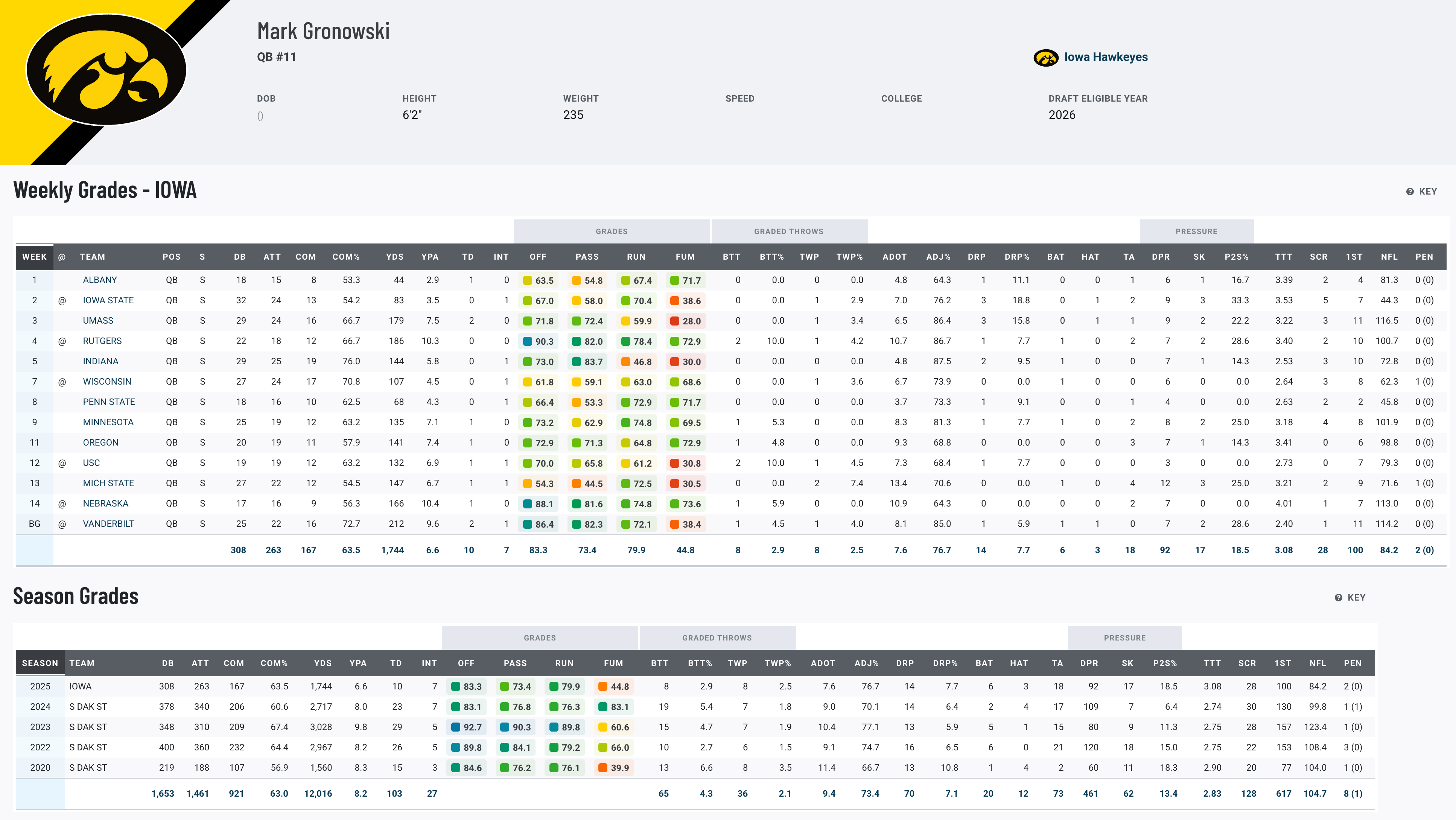Viewport: 1456px width, 820px height.
Task: Click the ALBANY opponent link
Action: pyautogui.click(x=99, y=280)
